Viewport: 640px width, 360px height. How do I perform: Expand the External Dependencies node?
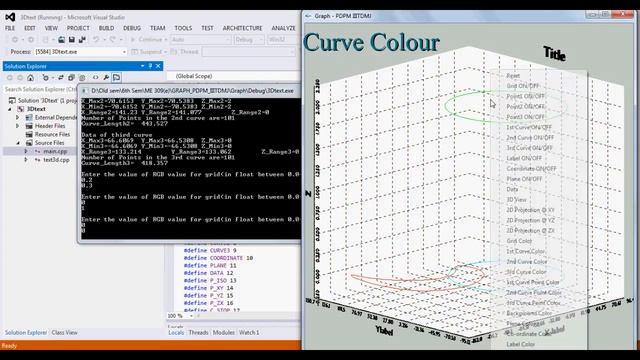click(x=18, y=118)
